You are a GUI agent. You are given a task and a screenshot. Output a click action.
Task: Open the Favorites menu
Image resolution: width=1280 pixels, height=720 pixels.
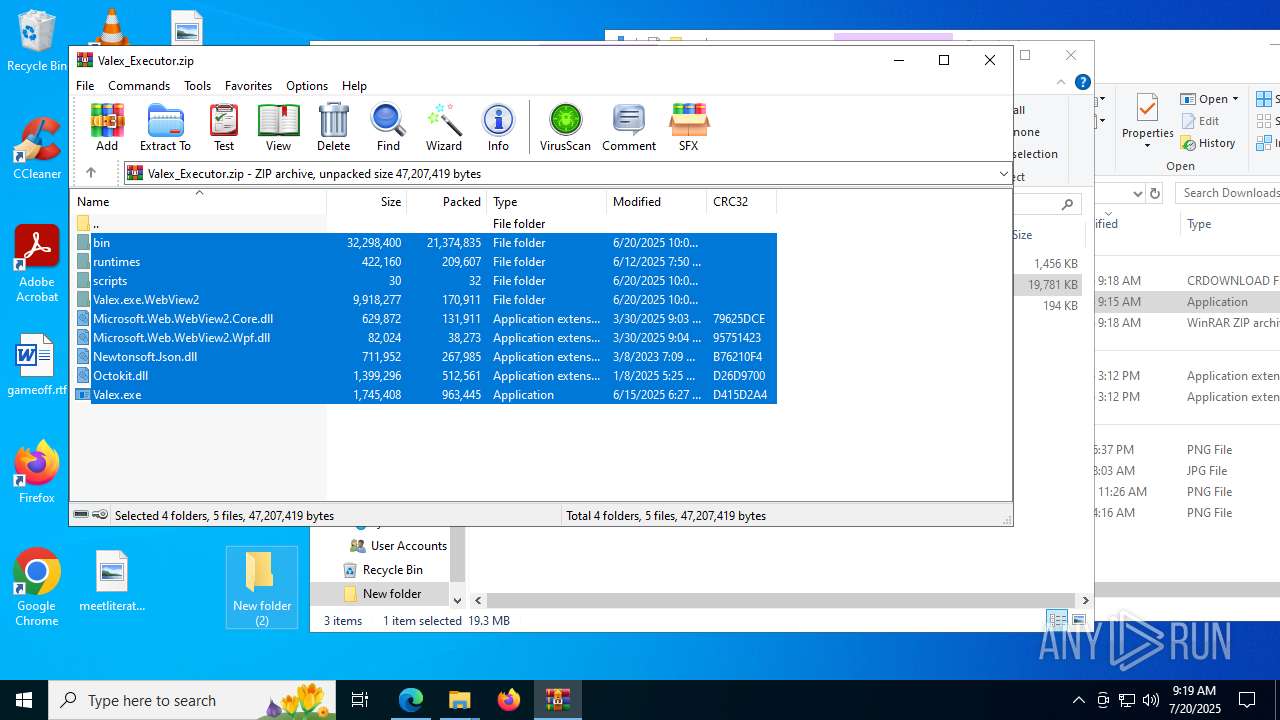(x=248, y=86)
